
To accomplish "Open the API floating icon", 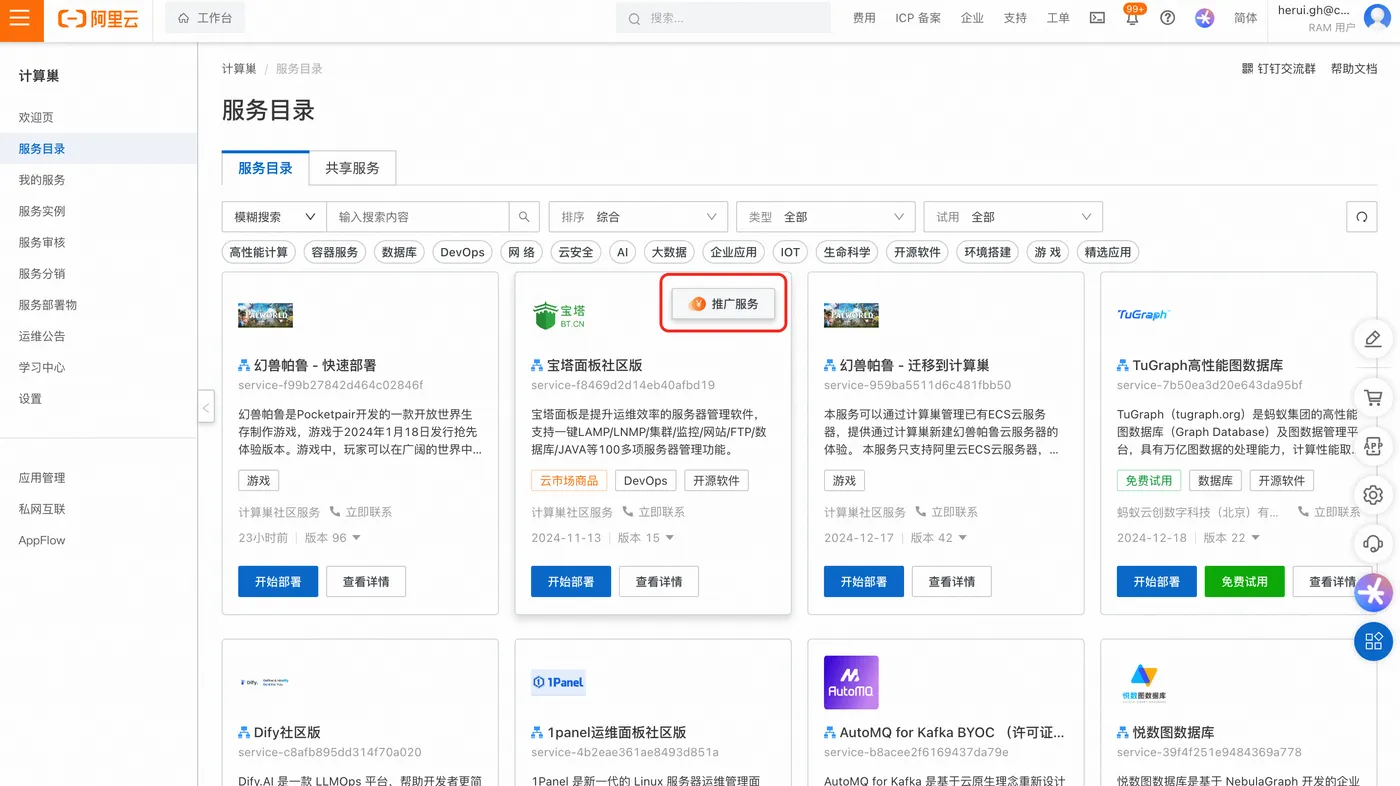I will click(x=1373, y=445).
